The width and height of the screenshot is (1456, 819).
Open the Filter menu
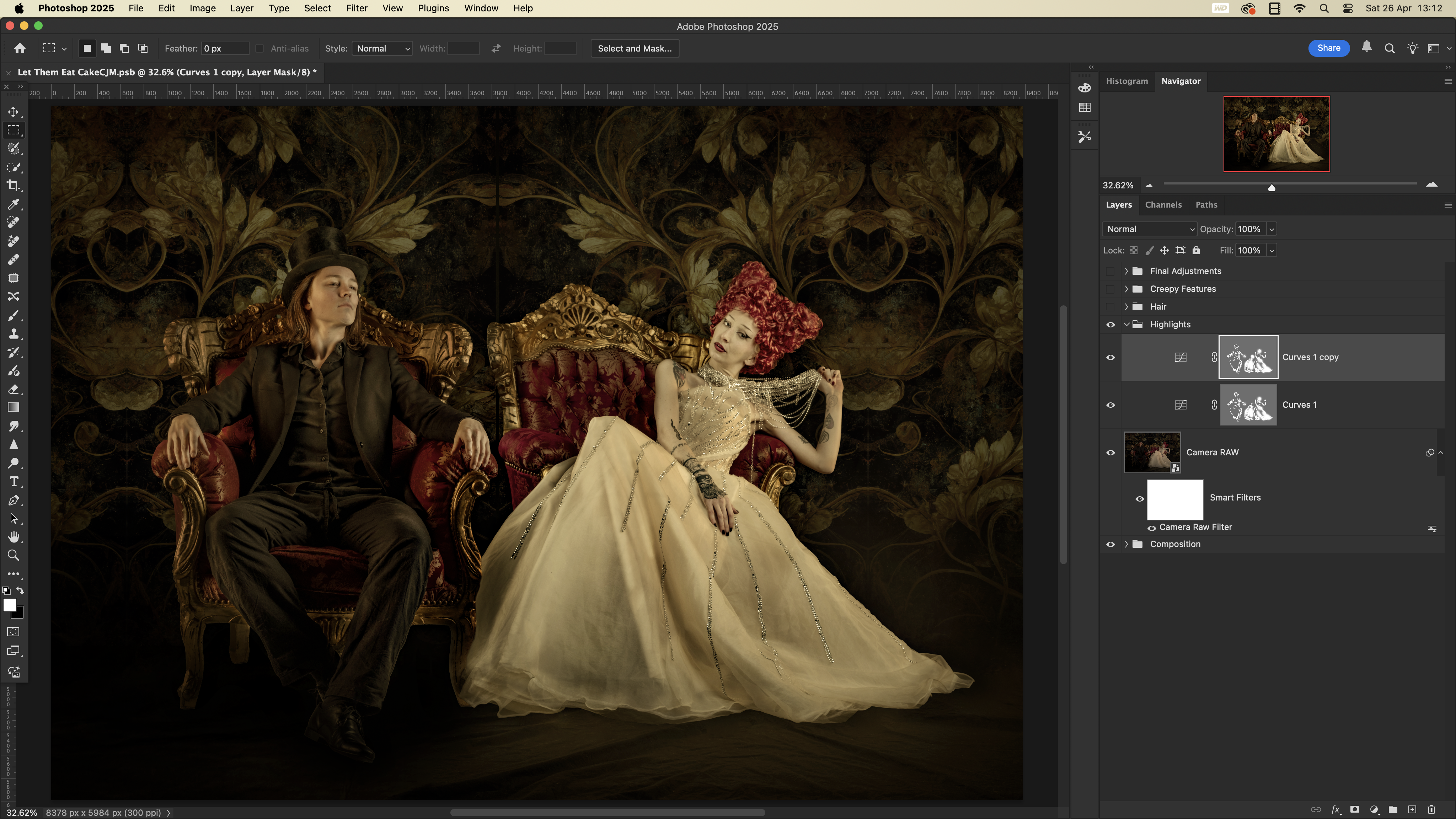pyautogui.click(x=357, y=8)
